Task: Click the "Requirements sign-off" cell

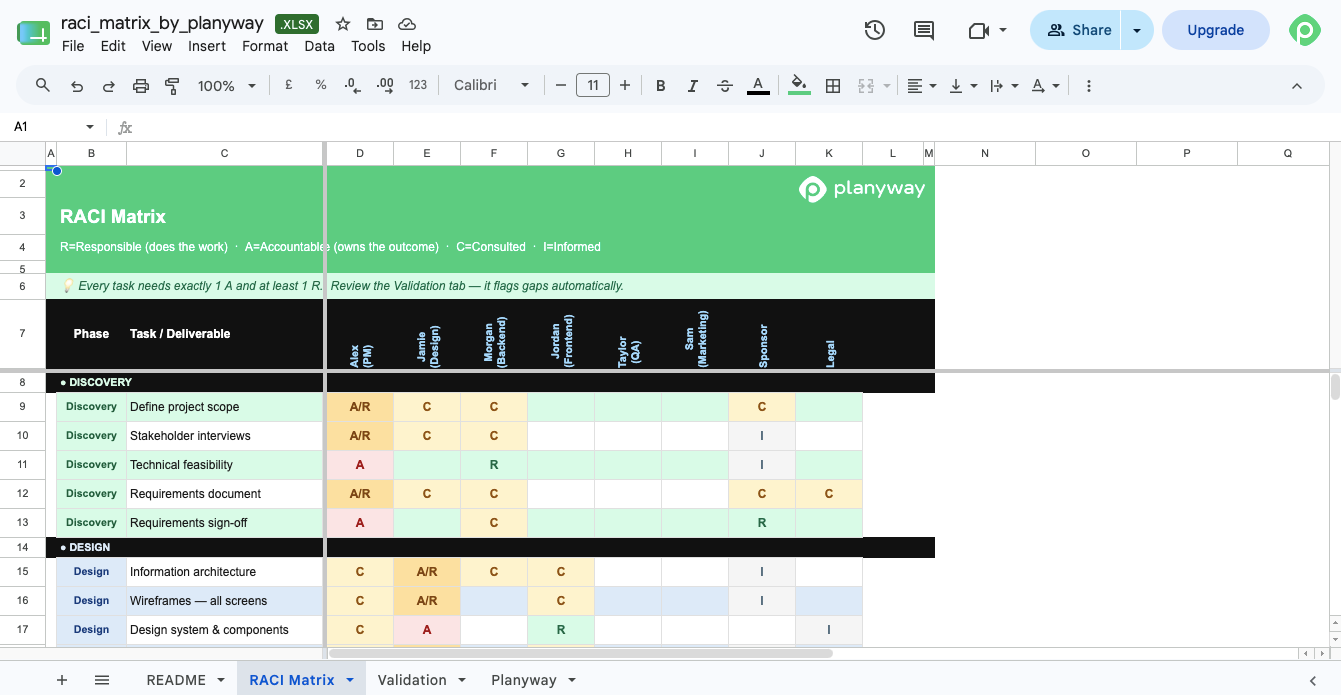Action: pyautogui.click(x=224, y=523)
